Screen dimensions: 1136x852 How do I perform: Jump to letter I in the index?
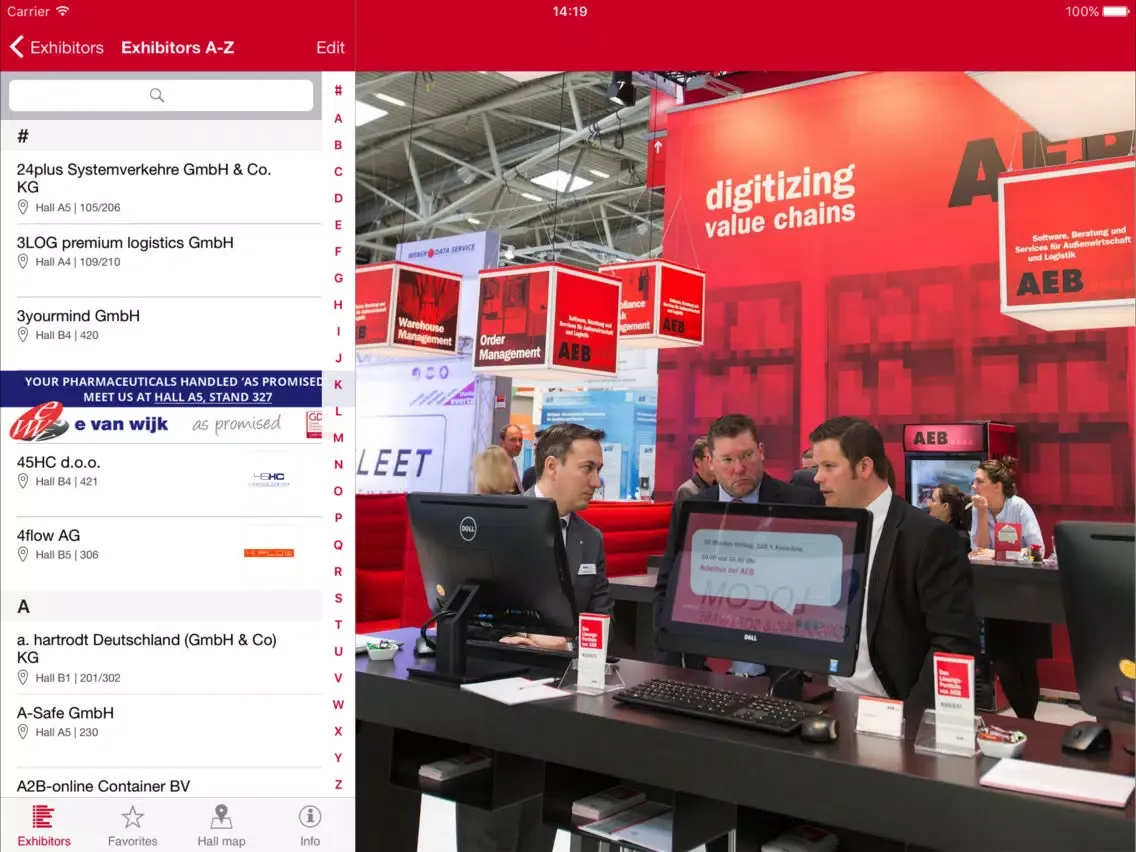(x=338, y=331)
